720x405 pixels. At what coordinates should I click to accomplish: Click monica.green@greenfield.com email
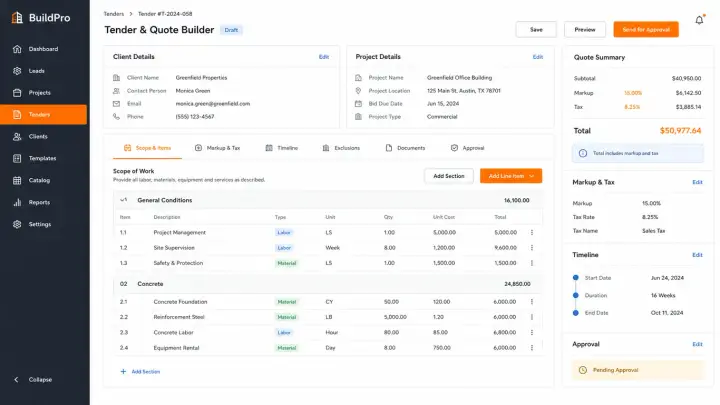(213, 104)
